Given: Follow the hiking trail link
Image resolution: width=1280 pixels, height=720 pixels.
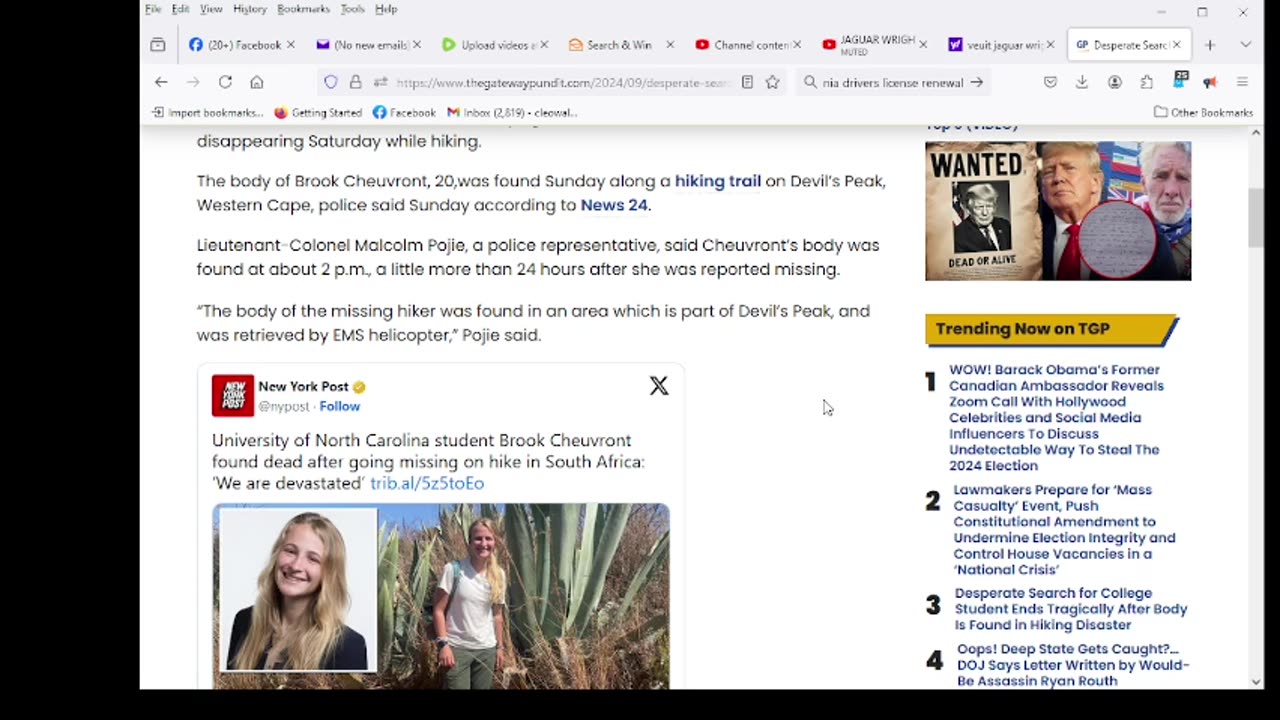Looking at the screenshot, I should click(x=717, y=181).
